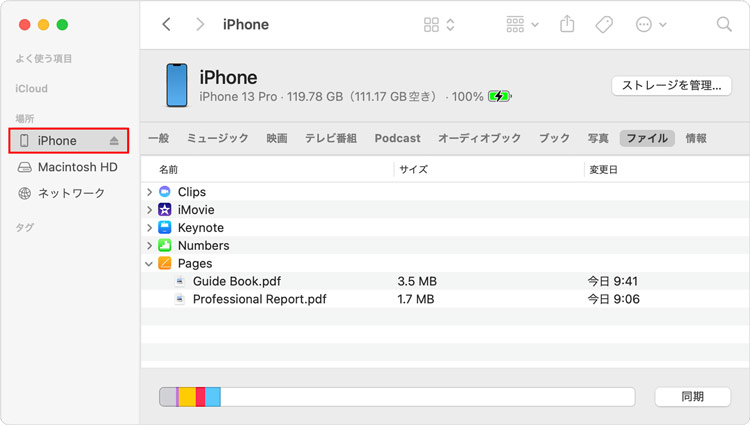Switch to the 情報 tab
The width and height of the screenshot is (750, 425).
[696, 138]
